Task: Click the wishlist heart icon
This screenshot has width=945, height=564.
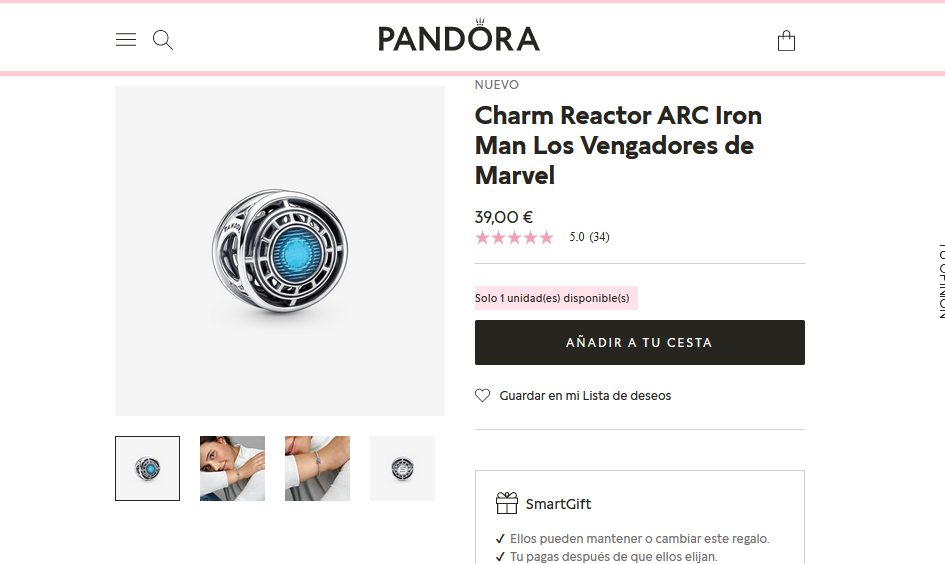Action: coord(482,395)
